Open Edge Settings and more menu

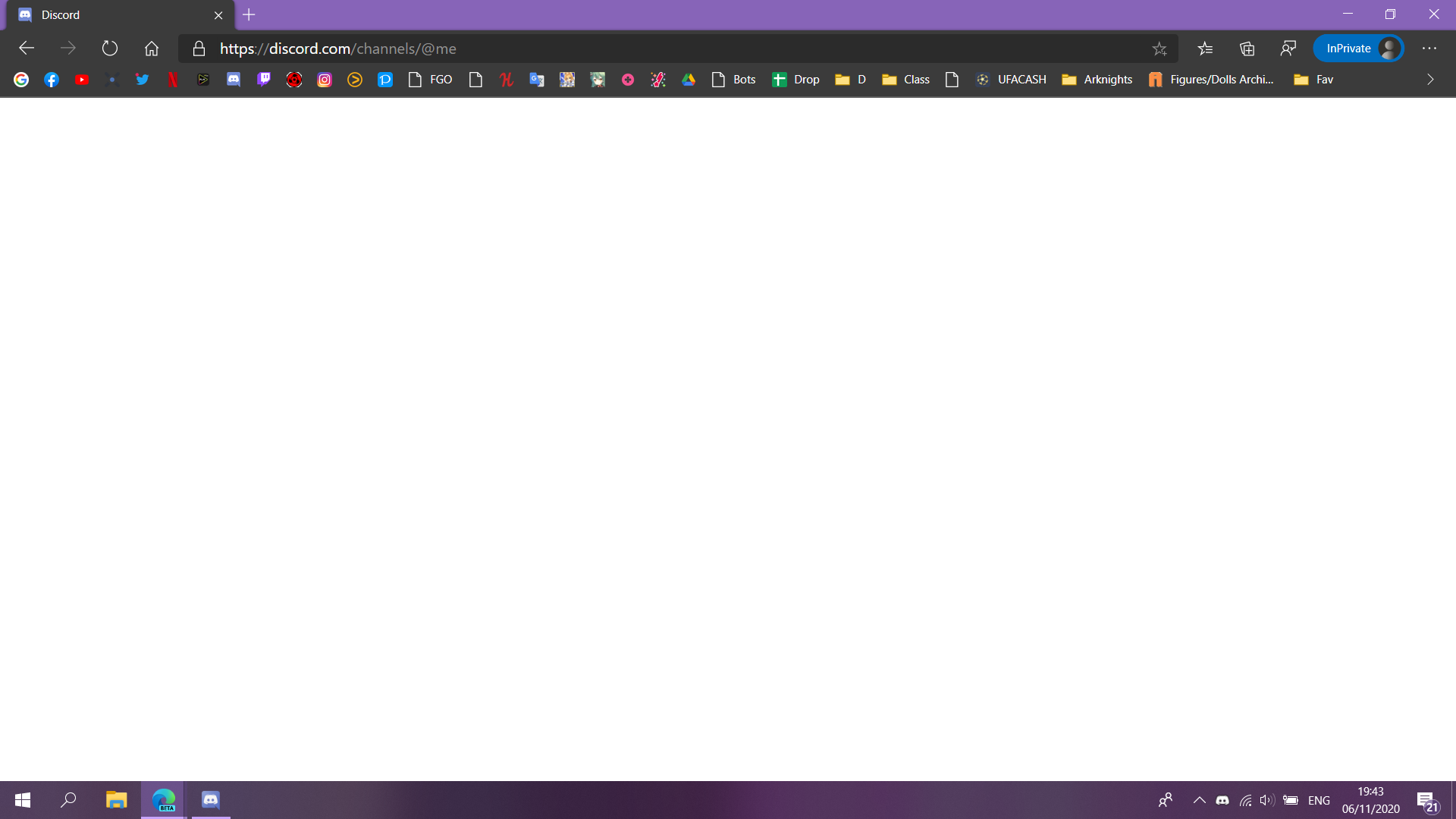click(x=1429, y=49)
